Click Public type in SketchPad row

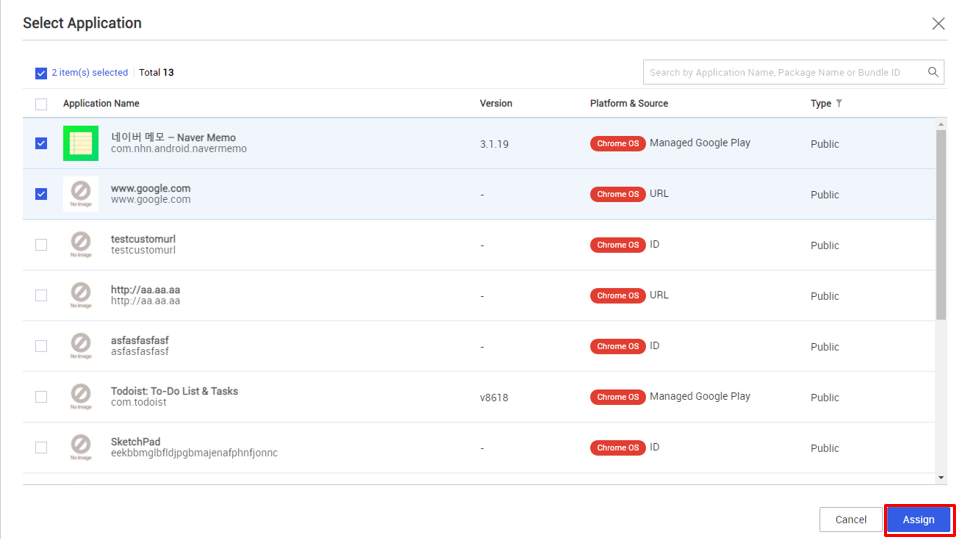point(824,448)
